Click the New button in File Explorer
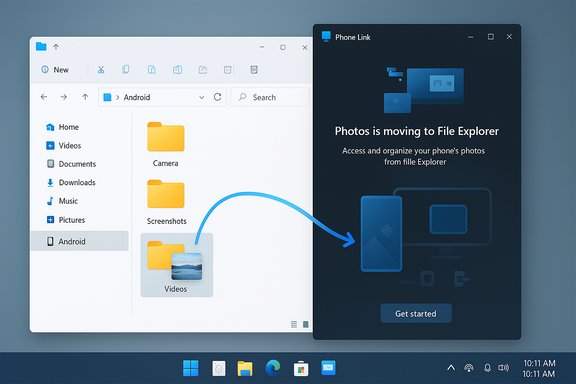This screenshot has height=384, width=576. [x=55, y=70]
